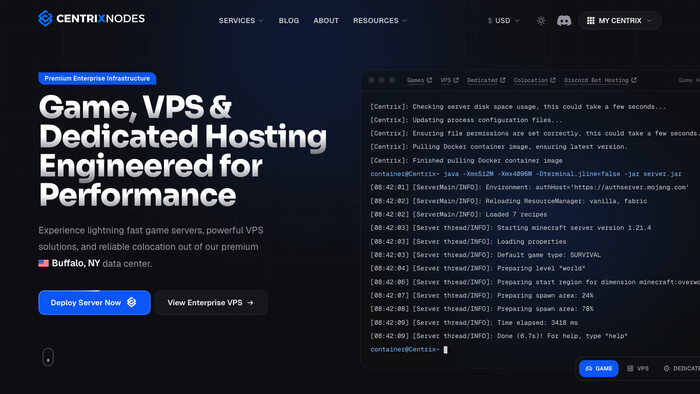This screenshot has height=394, width=700.
Task: Open the Blog page
Action: coord(289,21)
